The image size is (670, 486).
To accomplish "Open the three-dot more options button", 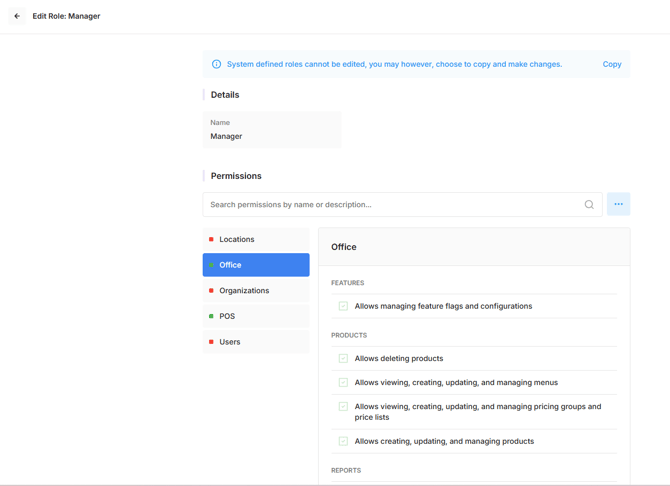I will pyautogui.click(x=618, y=204).
